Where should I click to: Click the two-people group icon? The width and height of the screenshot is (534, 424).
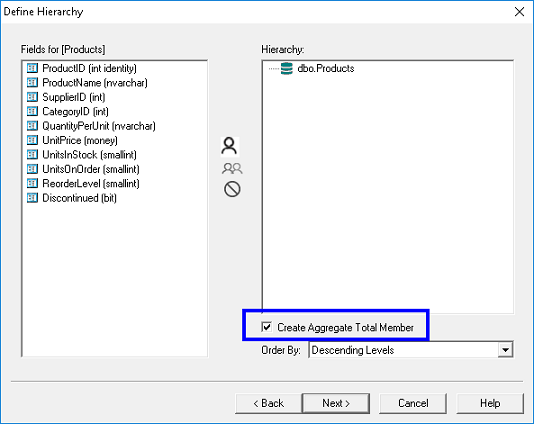point(232,168)
